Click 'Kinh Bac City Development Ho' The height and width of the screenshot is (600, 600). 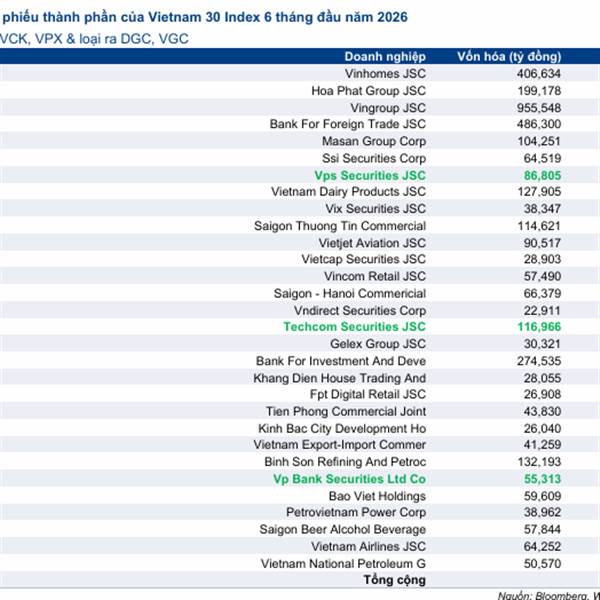coord(342,429)
